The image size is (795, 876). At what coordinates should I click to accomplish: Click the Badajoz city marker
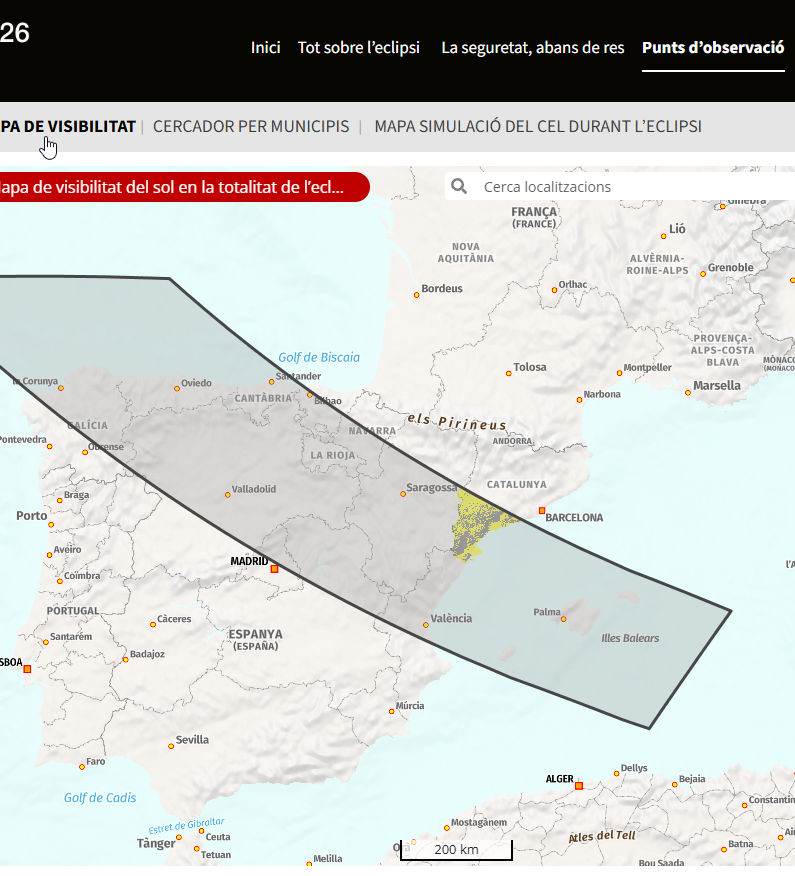coord(126,660)
